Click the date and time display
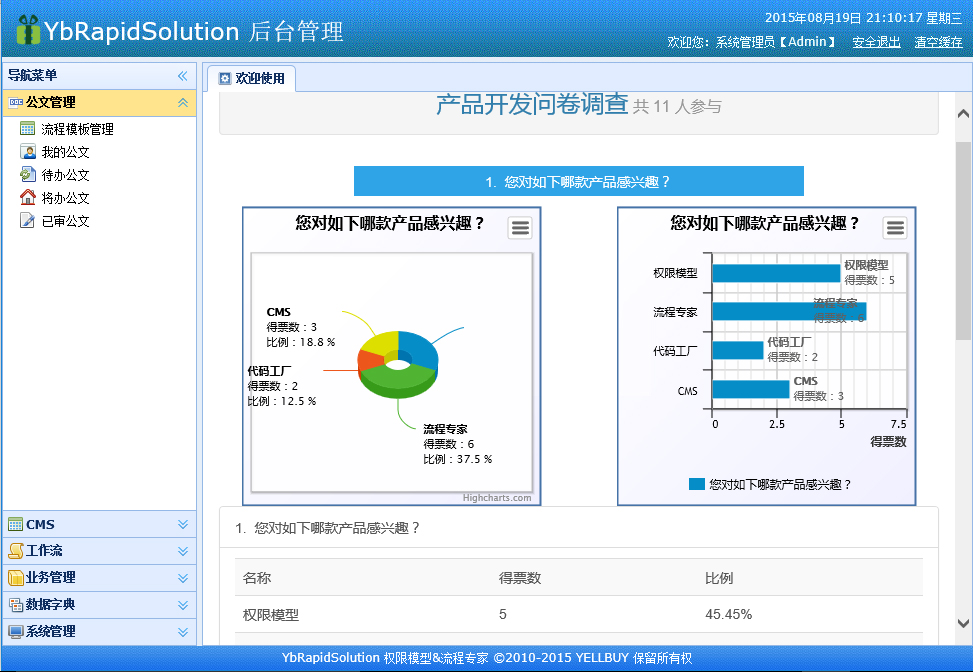The width and height of the screenshot is (973, 672). pos(864,17)
